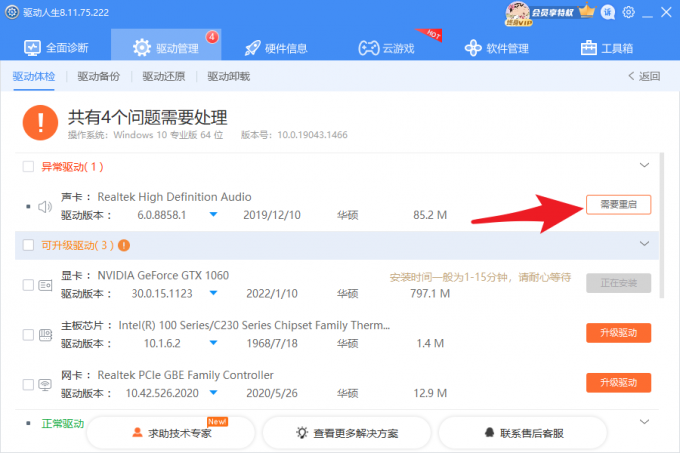Click 升级驱动 for Intel chipset
Viewport: 680px width, 453px height.
point(618,333)
